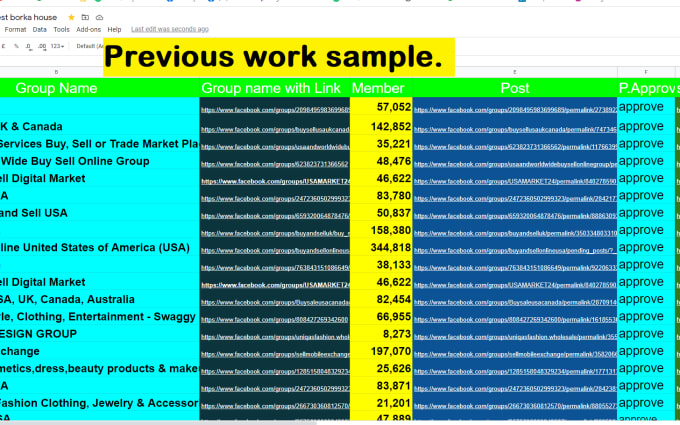Select 'approve' cell in the 50,837 row
Viewport: 680px width, 425px height.
[x=646, y=213]
